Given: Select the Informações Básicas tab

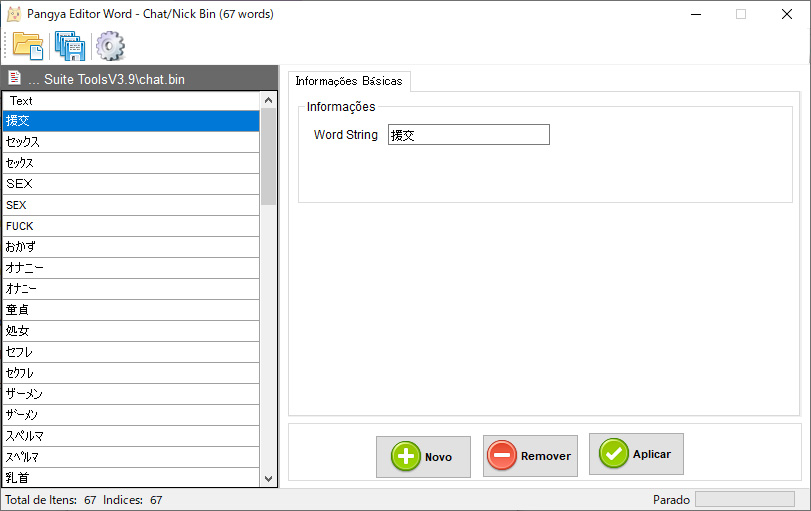Looking at the screenshot, I should pyautogui.click(x=349, y=81).
